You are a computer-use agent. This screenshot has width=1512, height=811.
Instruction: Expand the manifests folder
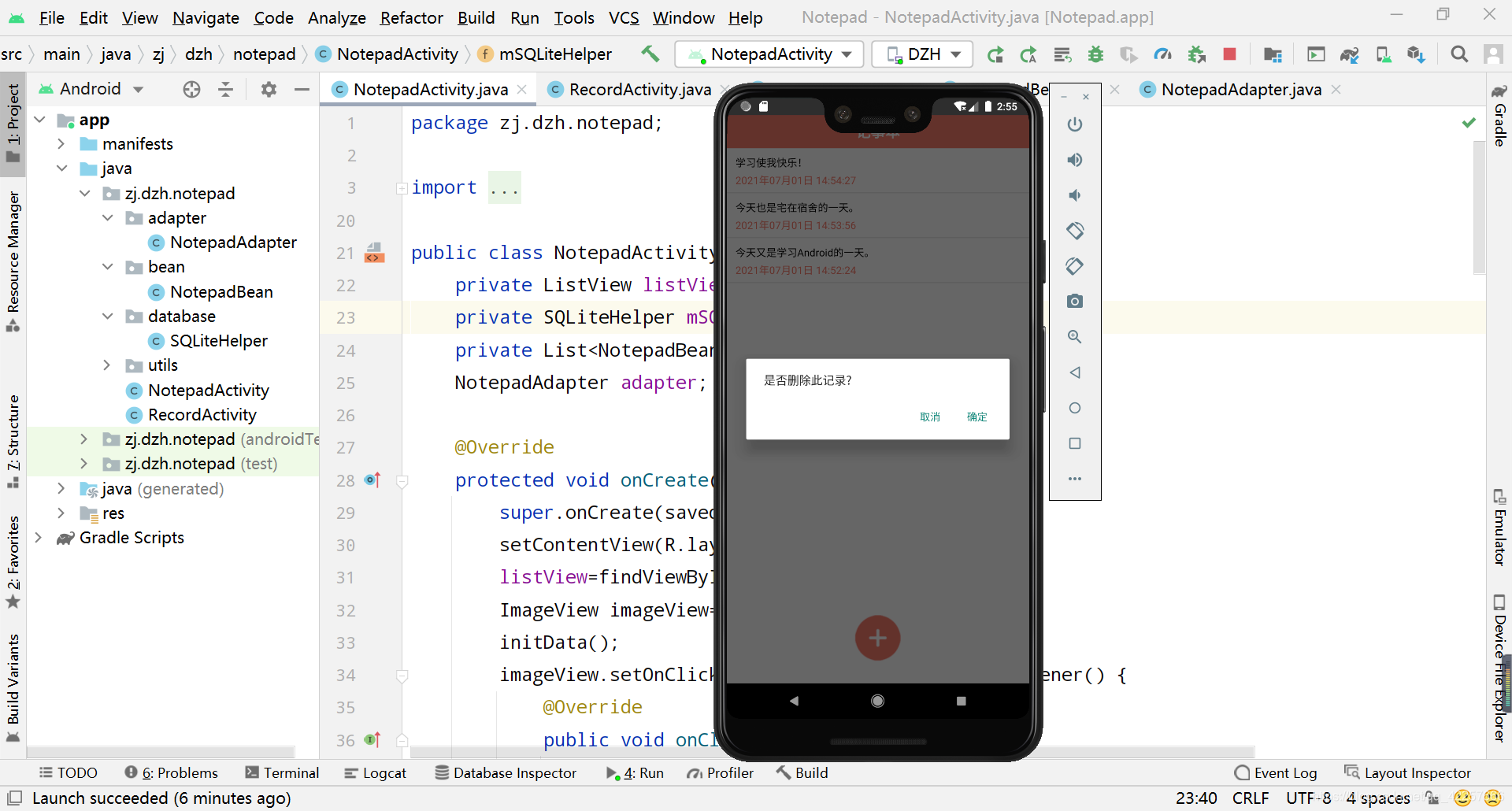(61, 143)
